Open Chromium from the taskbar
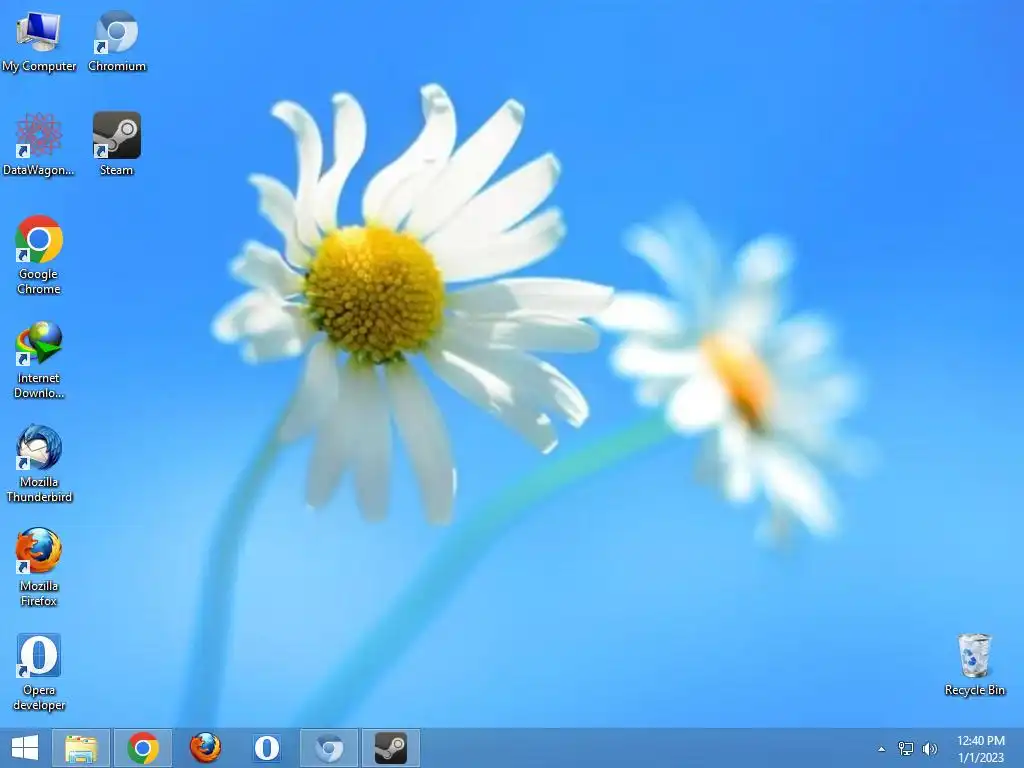Screen dimensions: 1024x768 pyautogui.click(x=329, y=748)
